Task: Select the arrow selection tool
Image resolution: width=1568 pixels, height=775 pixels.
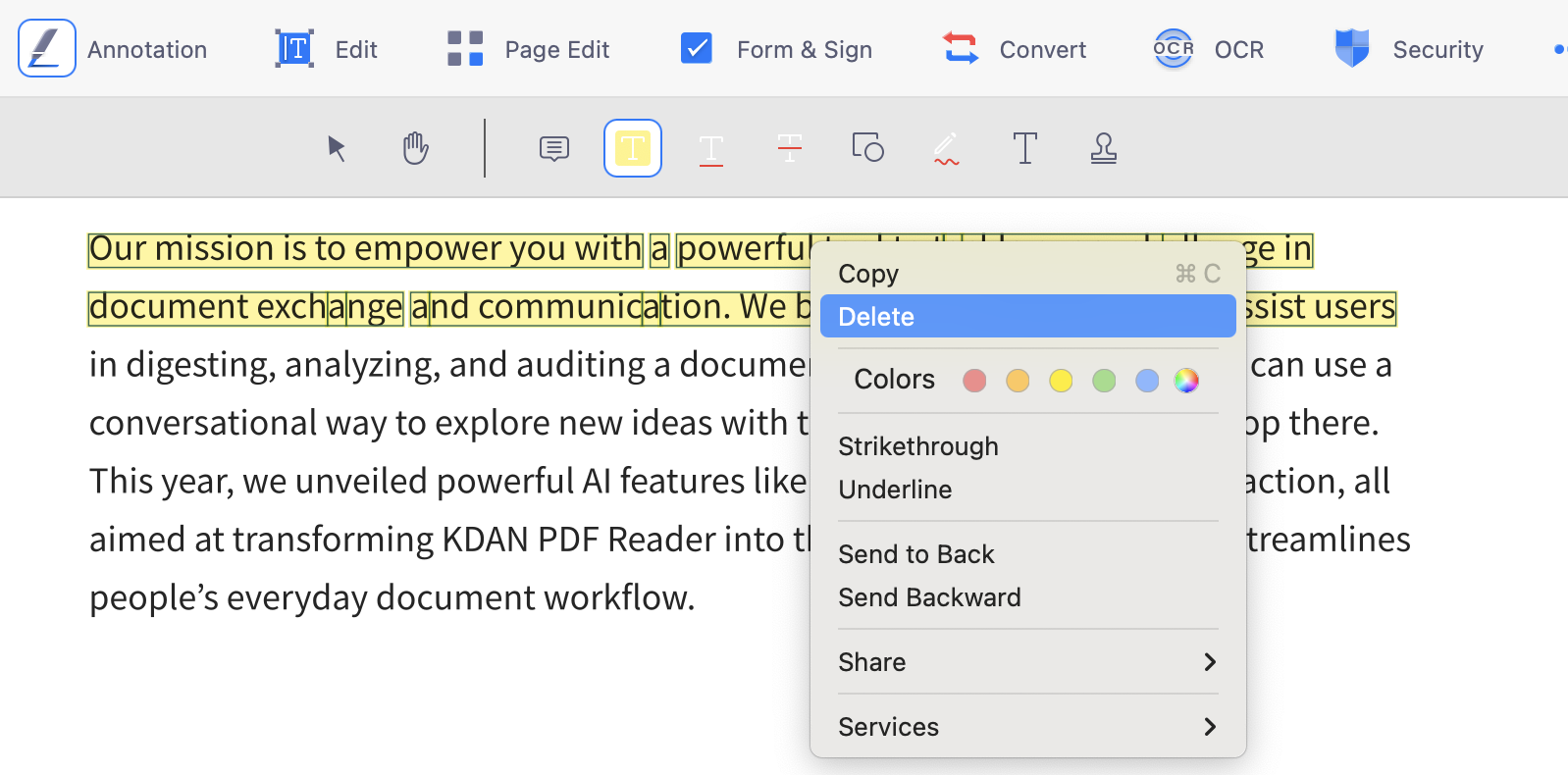Action: 337,148
